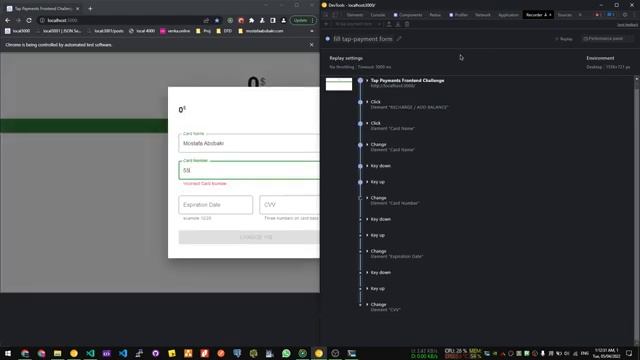This screenshot has height=360, width=640.
Task: Click the disabled charge button in form
Action: pos(249,237)
